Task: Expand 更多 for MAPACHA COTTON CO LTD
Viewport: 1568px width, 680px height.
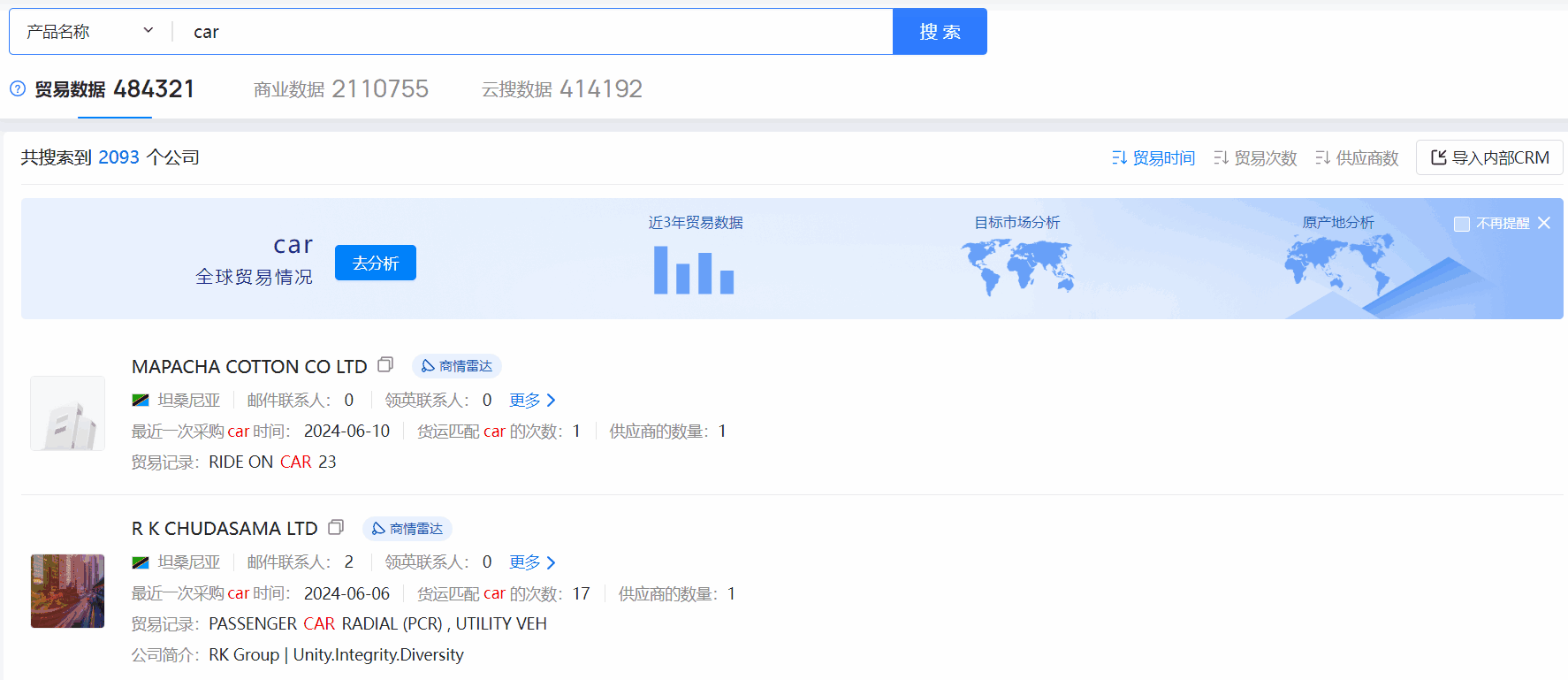Action: click(532, 401)
